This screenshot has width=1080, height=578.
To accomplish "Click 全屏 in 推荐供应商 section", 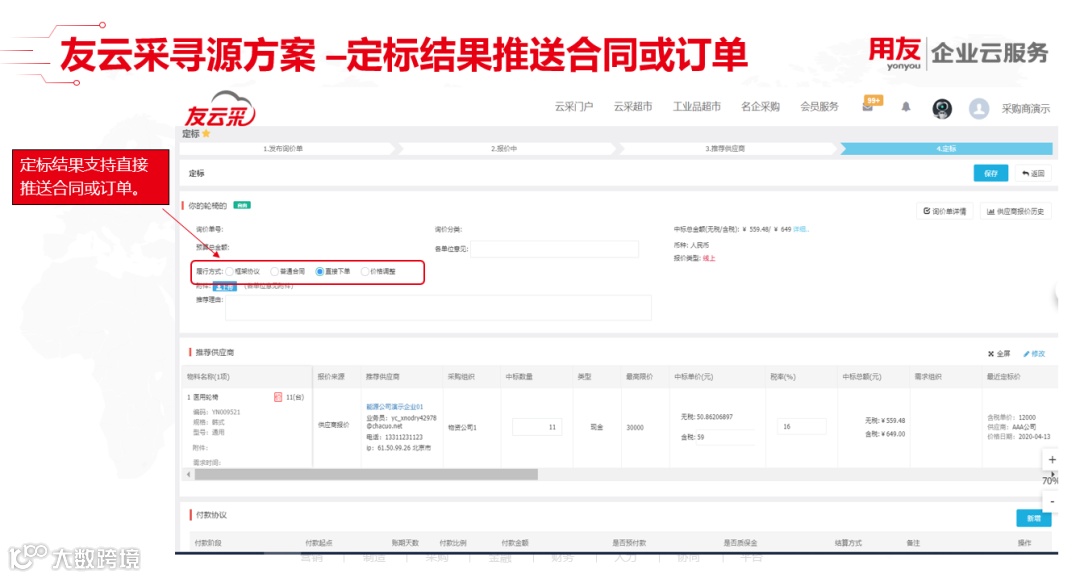I will 999,353.
